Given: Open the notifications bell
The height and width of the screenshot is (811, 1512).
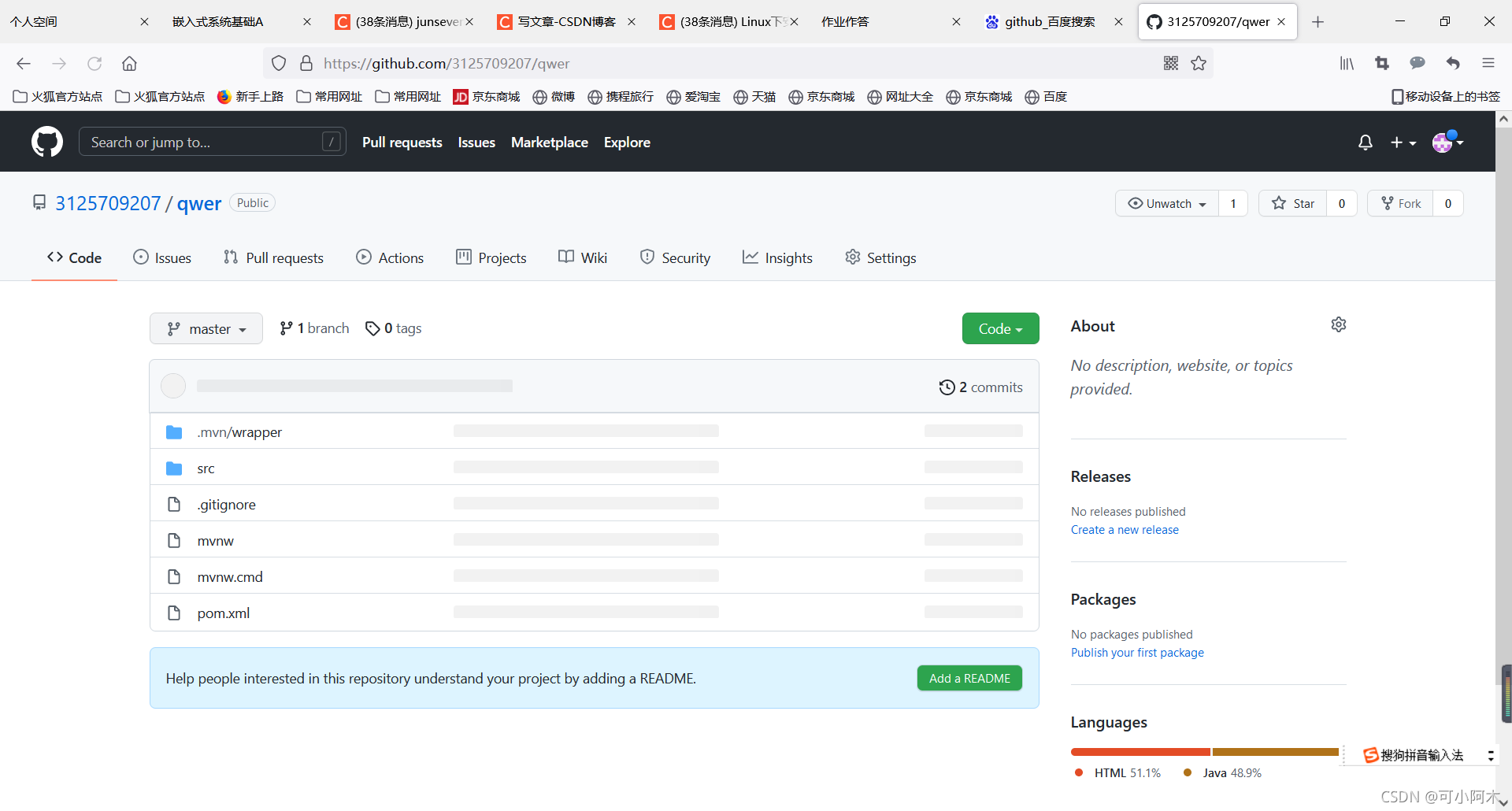Looking at the screenshot, I should click(1365, 142).
